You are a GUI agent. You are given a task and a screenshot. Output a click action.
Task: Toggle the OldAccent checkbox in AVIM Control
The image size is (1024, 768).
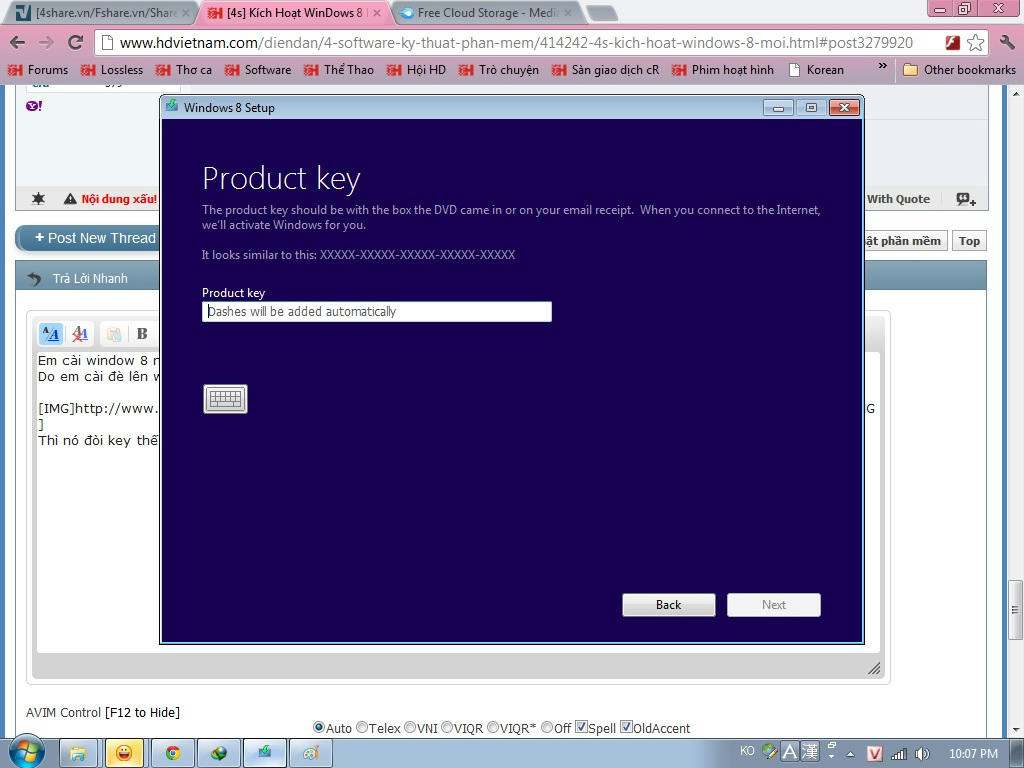point(626,726)
